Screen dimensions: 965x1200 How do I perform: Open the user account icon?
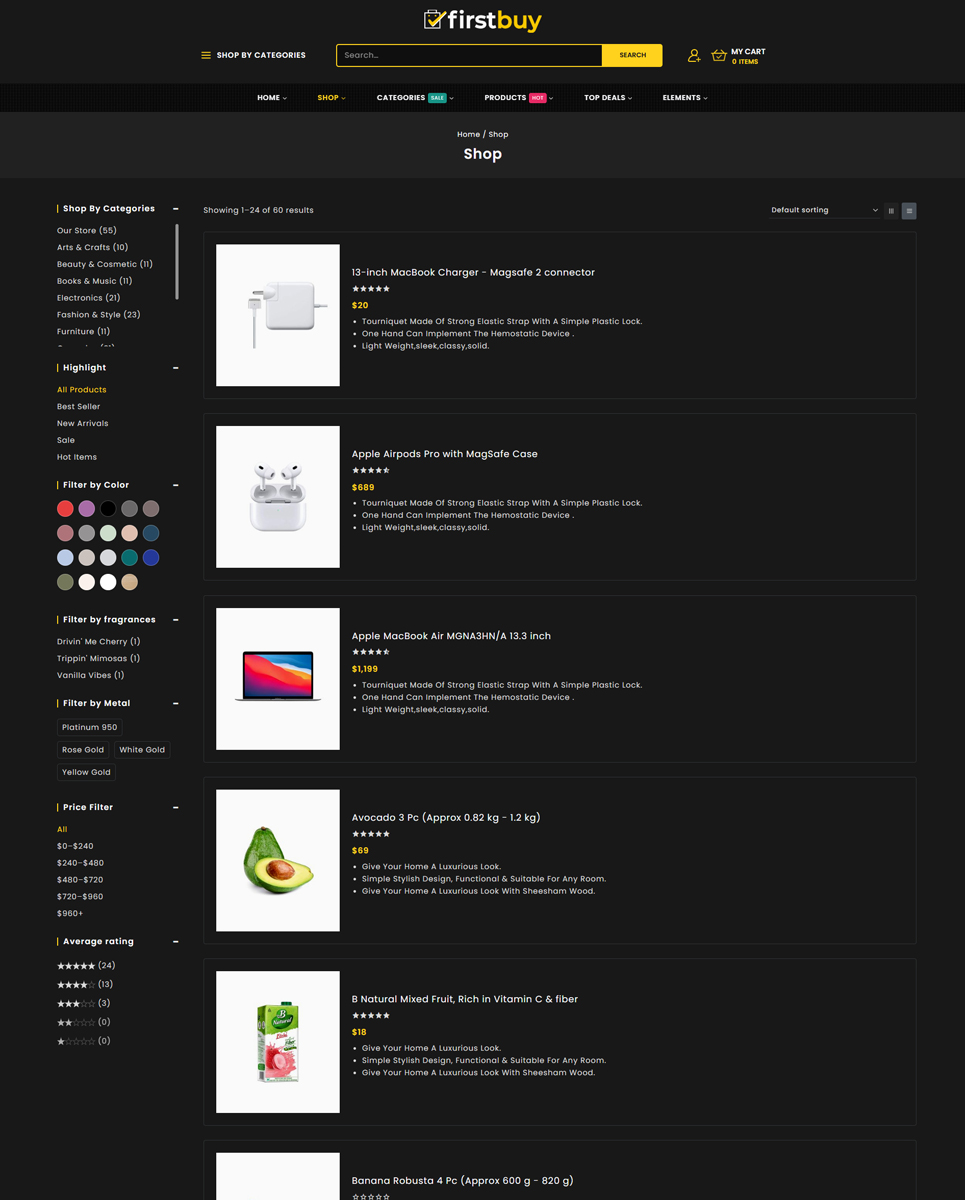694,56
